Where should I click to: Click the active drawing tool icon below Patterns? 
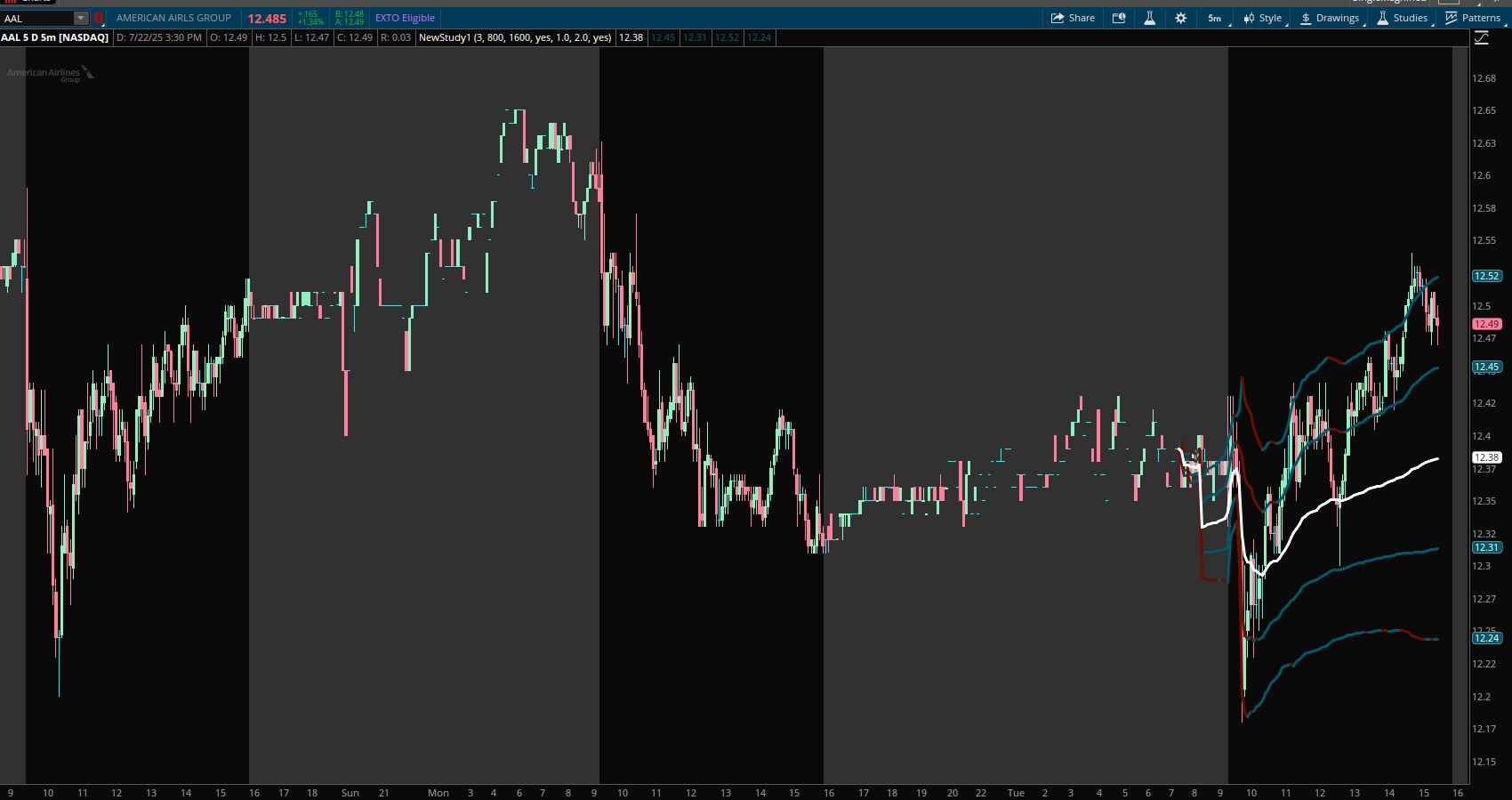[1482, 37]
